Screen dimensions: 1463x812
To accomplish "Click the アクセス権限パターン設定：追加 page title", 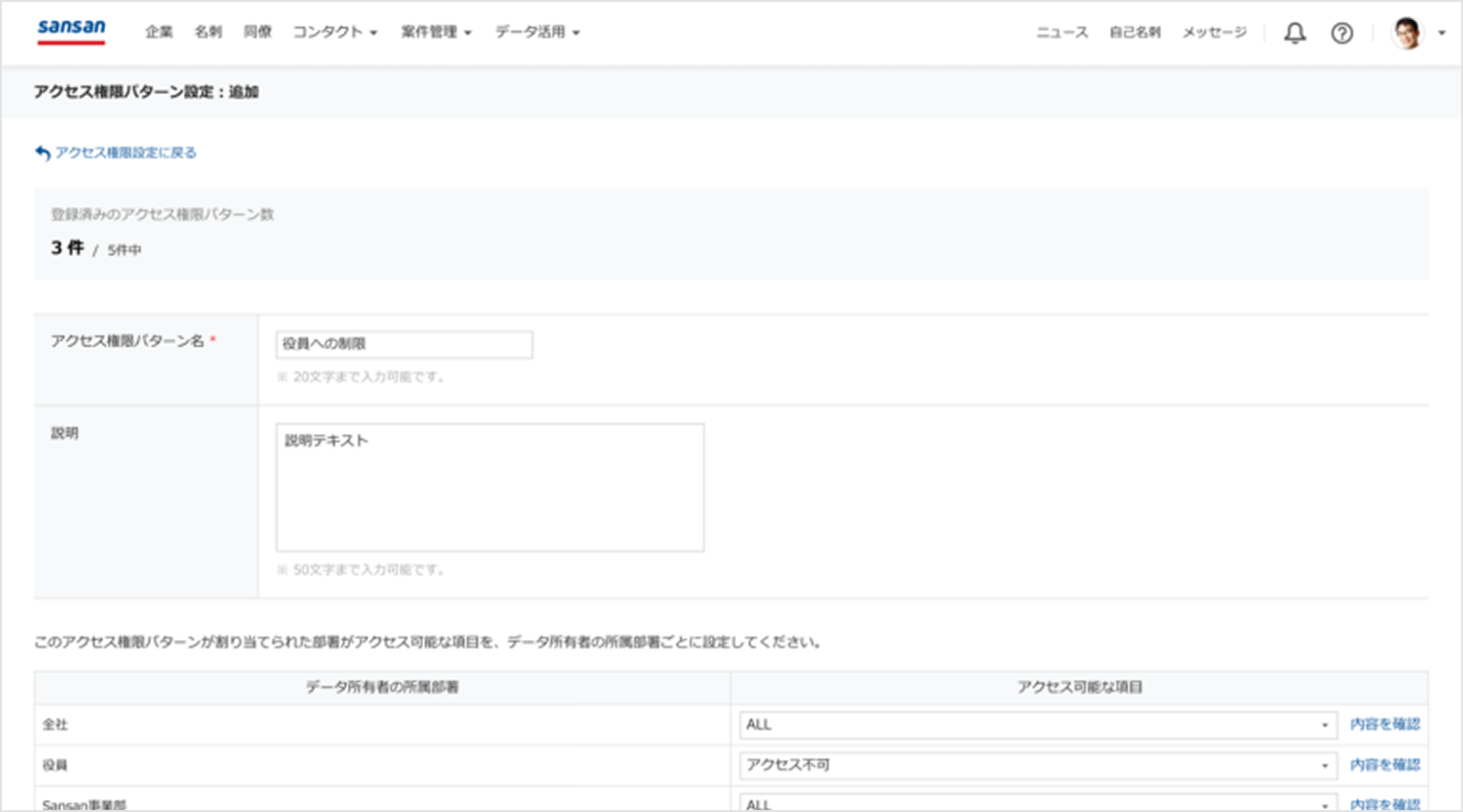I will (146, 91).
